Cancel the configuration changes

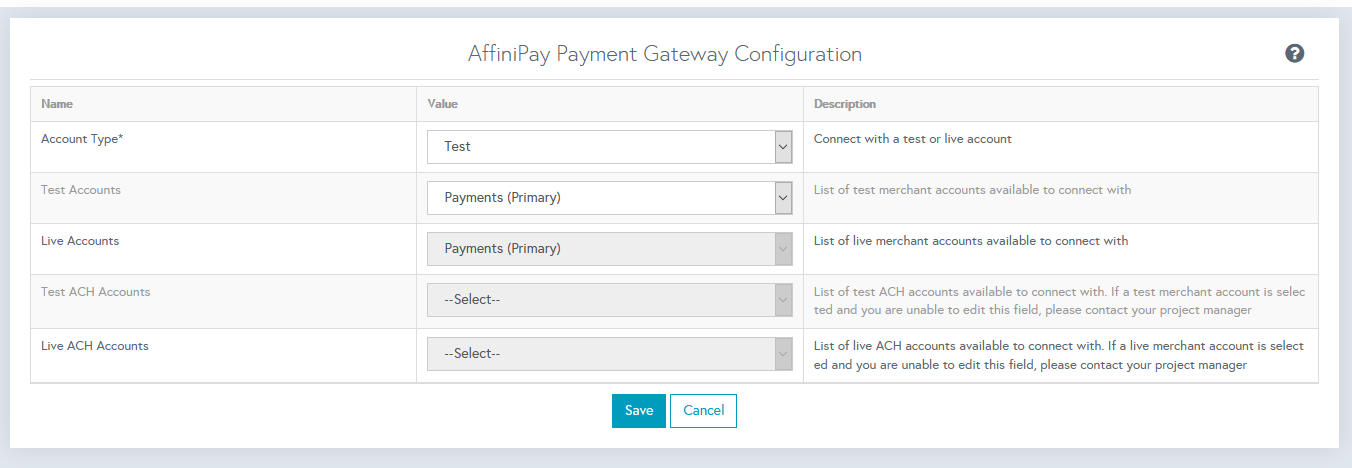[x=703, y=411]
